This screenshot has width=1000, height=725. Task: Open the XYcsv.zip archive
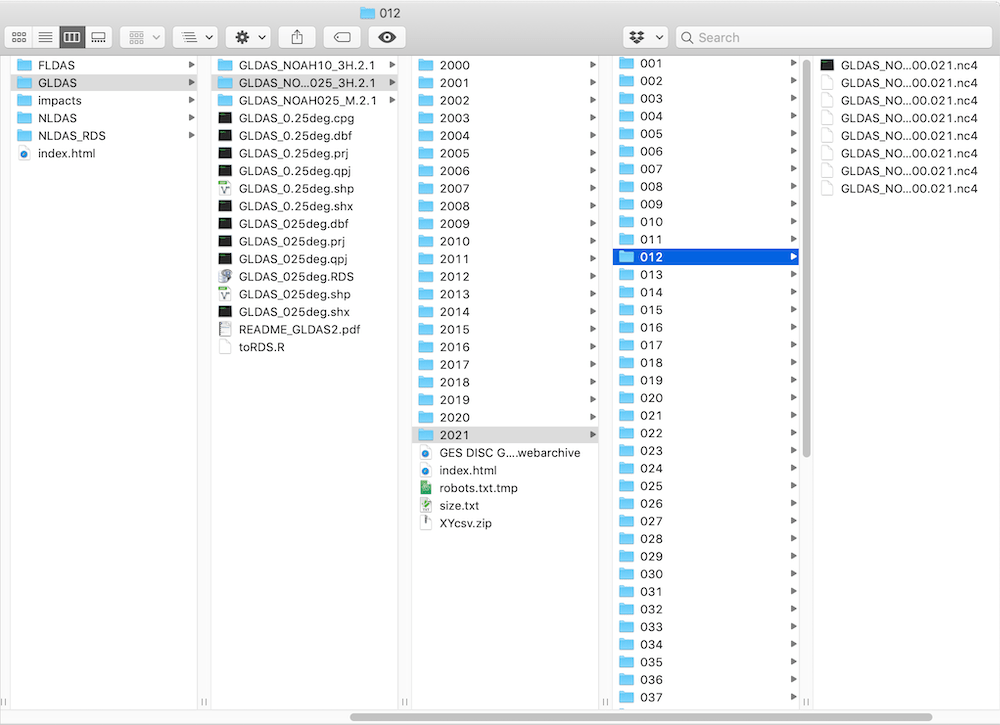click(465, 523)
